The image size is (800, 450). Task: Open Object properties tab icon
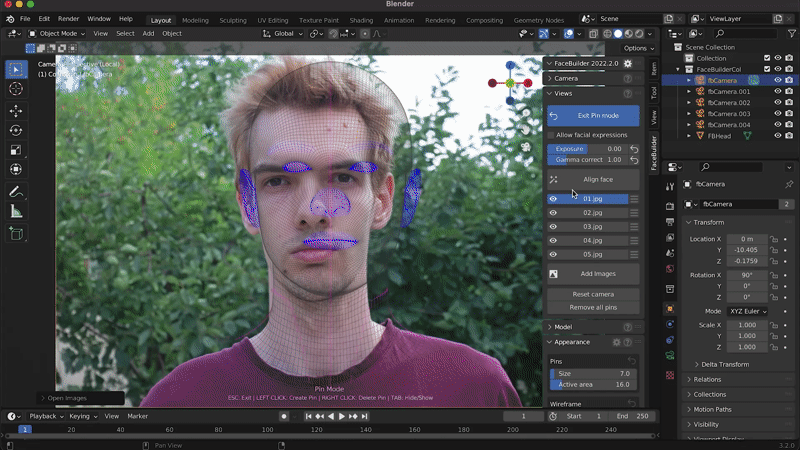(x=670, y=309)
